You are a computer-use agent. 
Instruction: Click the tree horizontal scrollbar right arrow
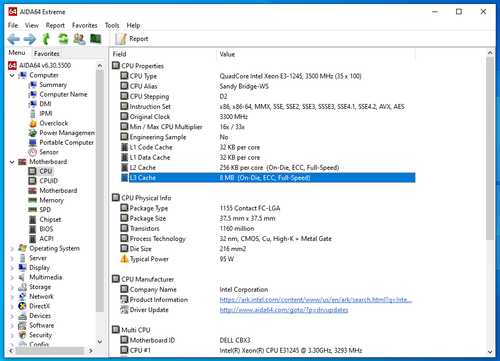(90, 351)
